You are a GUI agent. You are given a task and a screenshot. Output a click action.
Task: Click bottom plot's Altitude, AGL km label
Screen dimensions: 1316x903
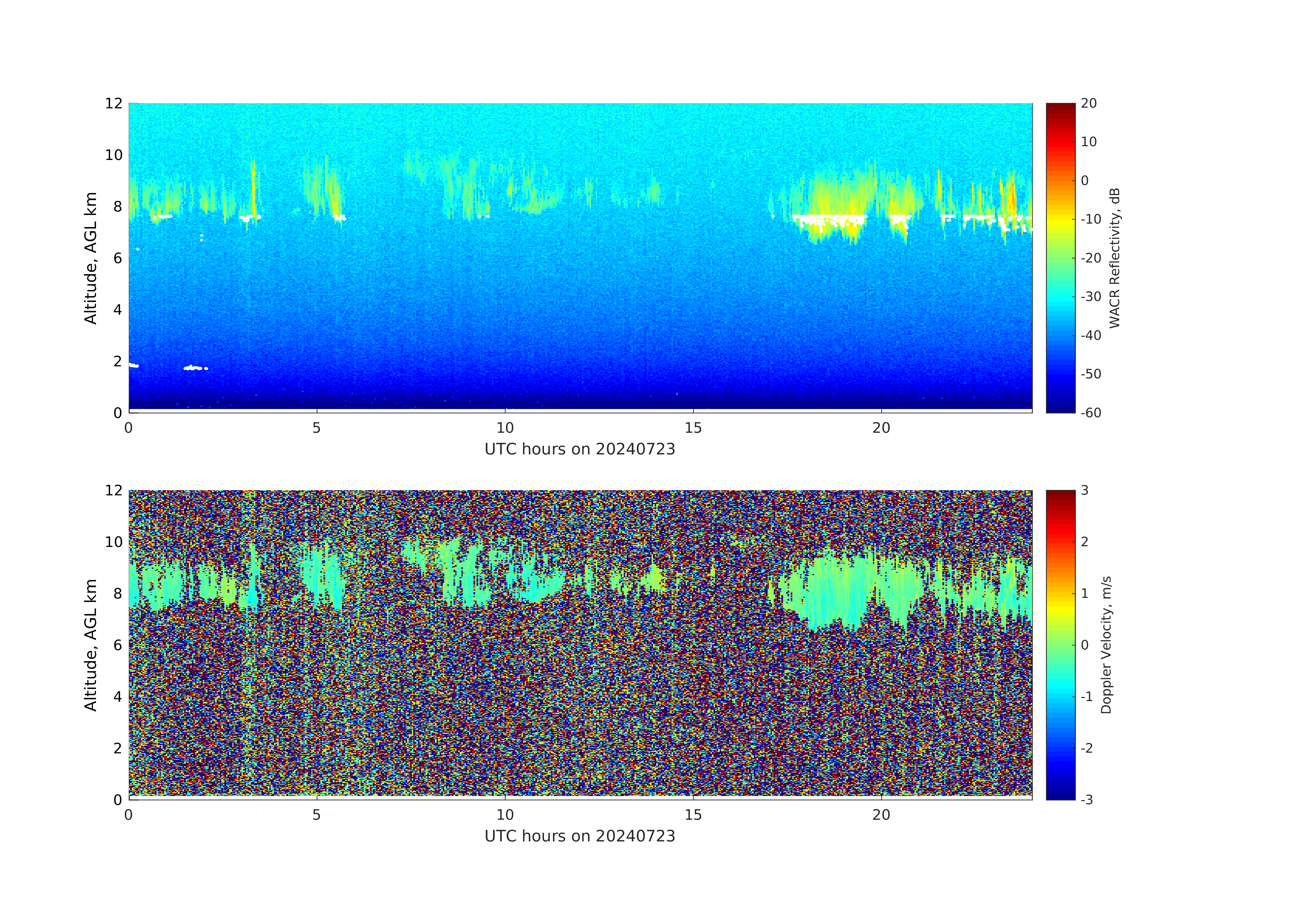click(90, 645)
